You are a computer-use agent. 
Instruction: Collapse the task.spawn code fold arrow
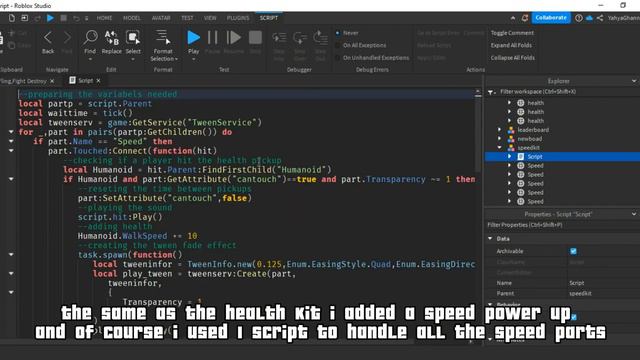point(11,254)
